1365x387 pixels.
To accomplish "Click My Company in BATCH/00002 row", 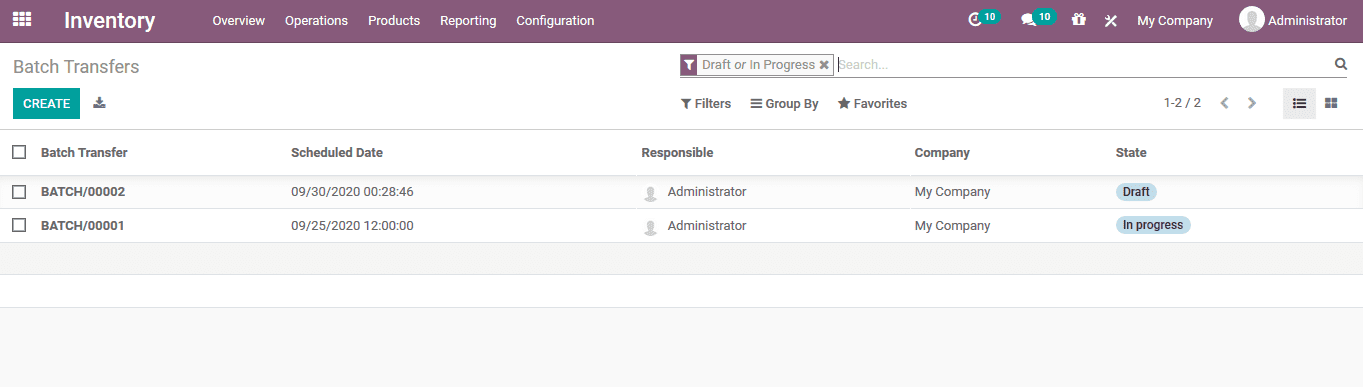I will click(x=952, y=192).
